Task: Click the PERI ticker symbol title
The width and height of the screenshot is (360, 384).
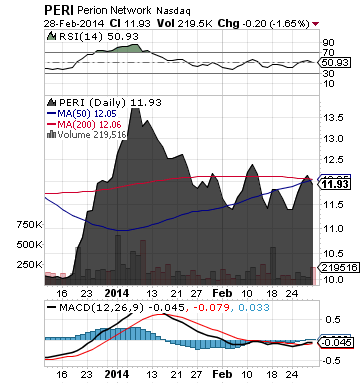Action: pyautogui.click(x=59, y=10)
